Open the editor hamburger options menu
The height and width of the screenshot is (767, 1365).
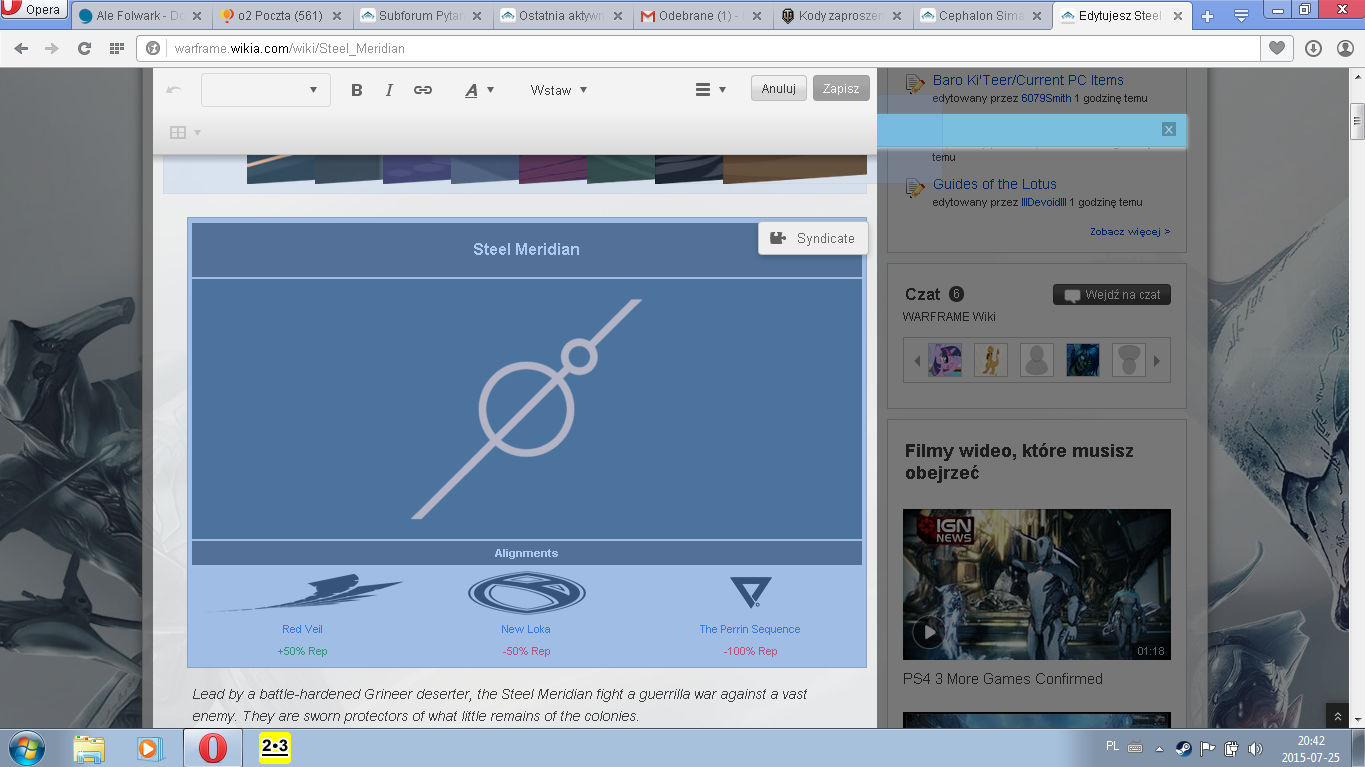710,90
